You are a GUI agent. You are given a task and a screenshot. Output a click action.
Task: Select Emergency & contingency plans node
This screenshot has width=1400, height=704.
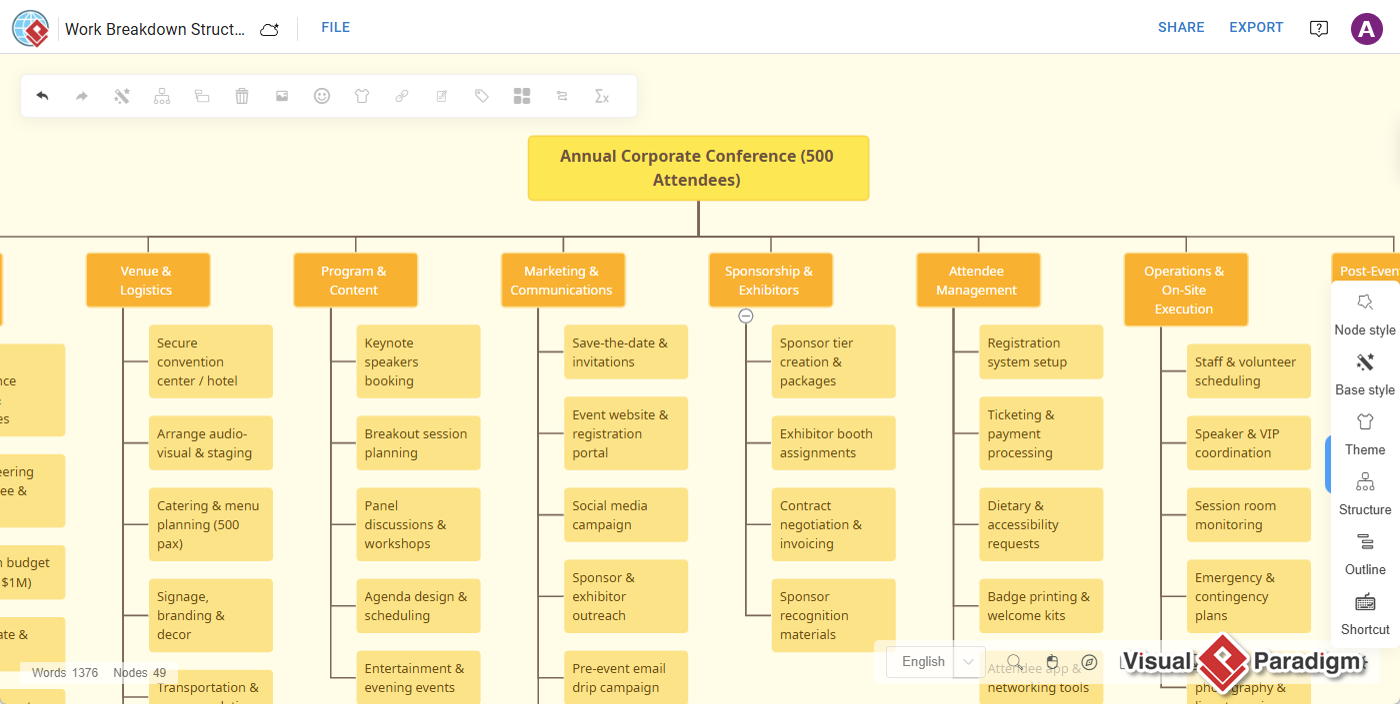point(1249,596)
